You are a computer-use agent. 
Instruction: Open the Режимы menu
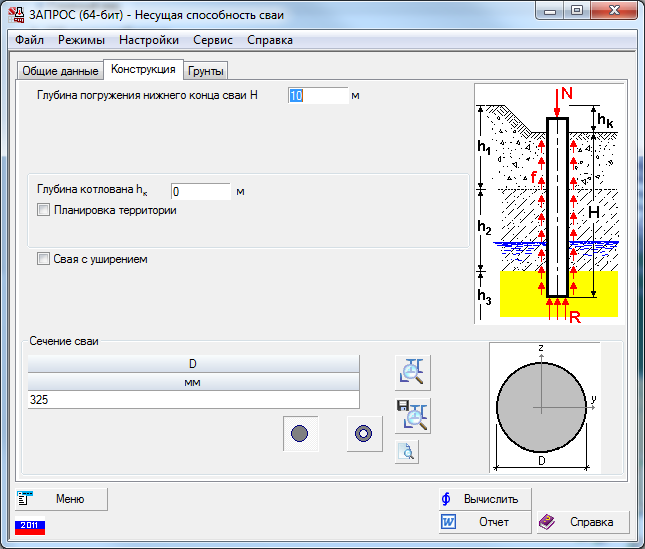[x=81, y=40]
